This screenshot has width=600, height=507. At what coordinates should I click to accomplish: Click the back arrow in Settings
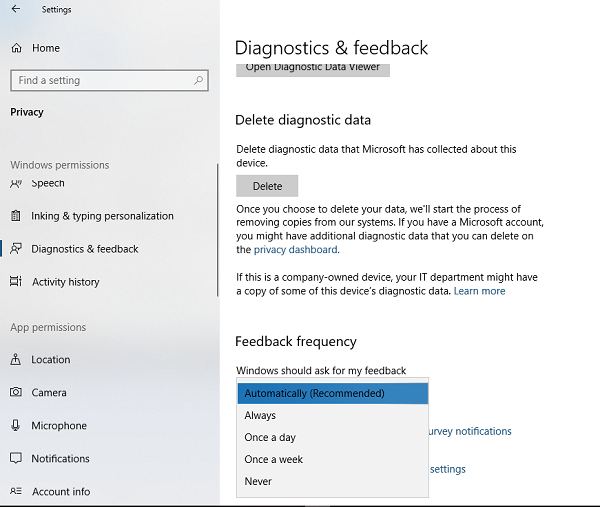[x=15, y=9]
